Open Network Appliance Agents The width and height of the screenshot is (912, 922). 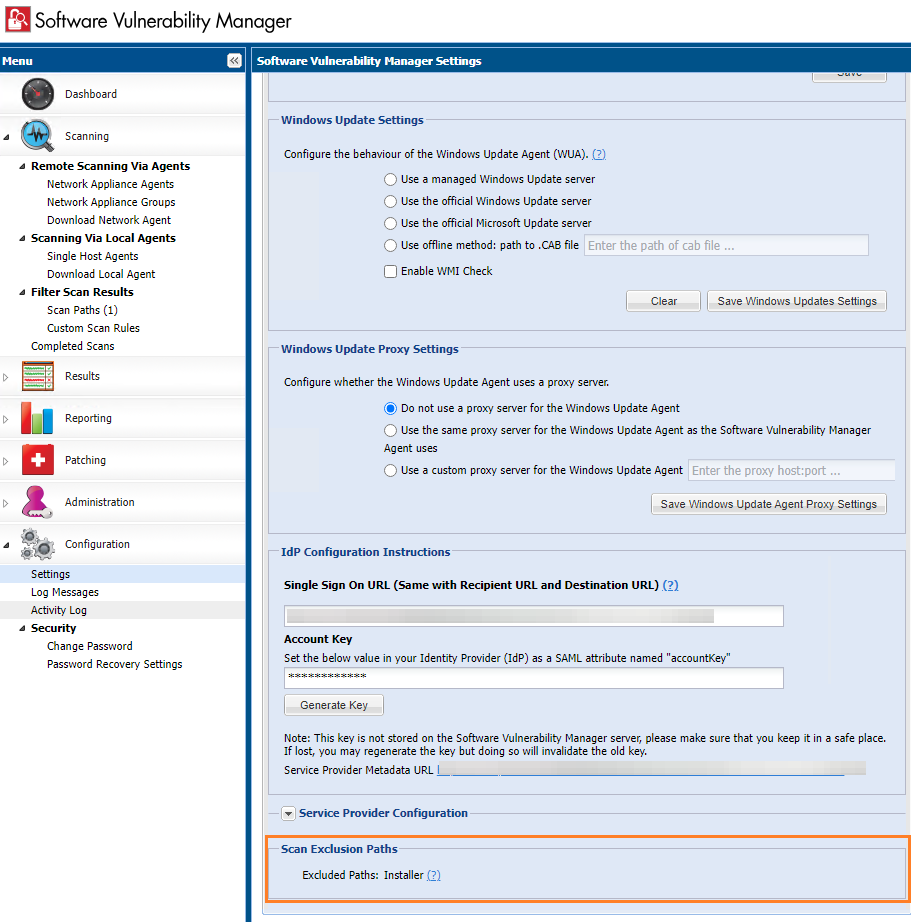[111, 184]
